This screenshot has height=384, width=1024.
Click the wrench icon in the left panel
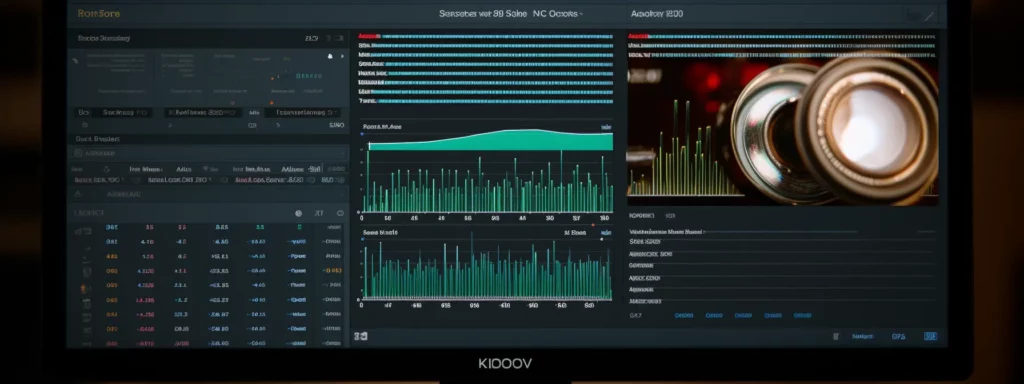pyautogui.click(x=75, y=60)
